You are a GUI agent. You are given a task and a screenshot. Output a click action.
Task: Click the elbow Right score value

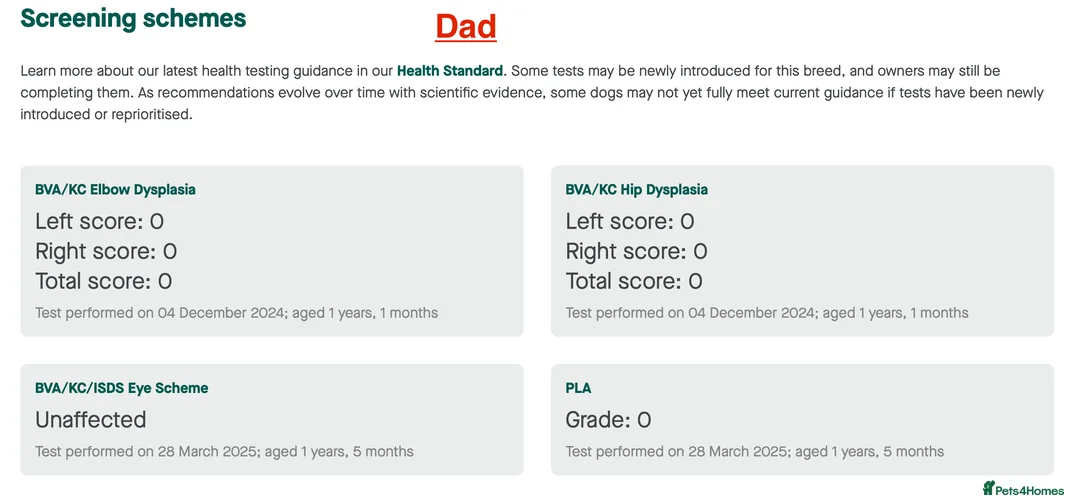170,251
